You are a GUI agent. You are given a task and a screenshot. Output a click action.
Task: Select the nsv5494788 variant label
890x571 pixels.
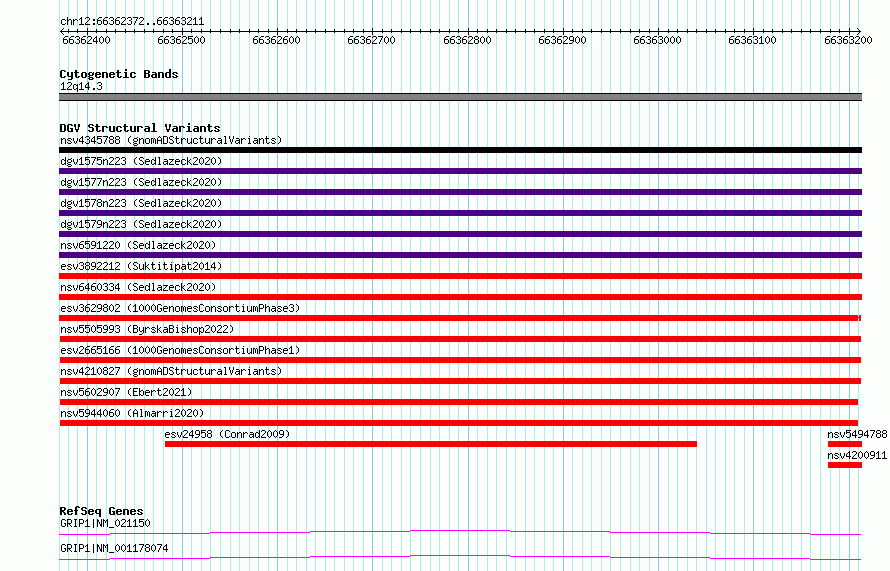857,434
